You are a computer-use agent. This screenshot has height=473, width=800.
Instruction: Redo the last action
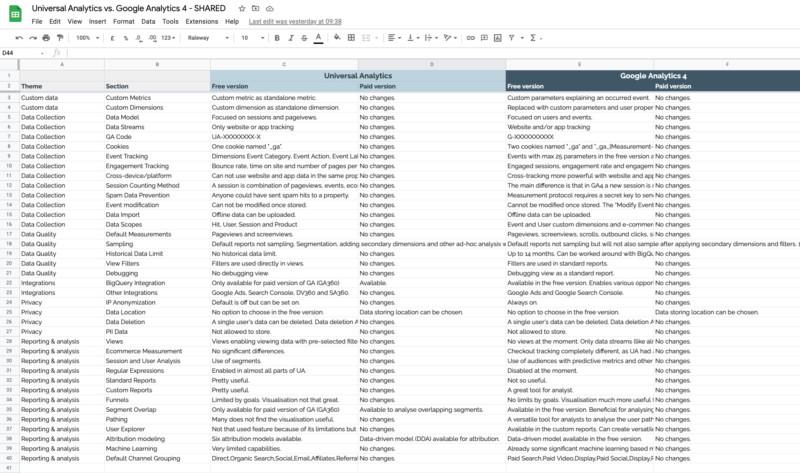coord(33,38)
